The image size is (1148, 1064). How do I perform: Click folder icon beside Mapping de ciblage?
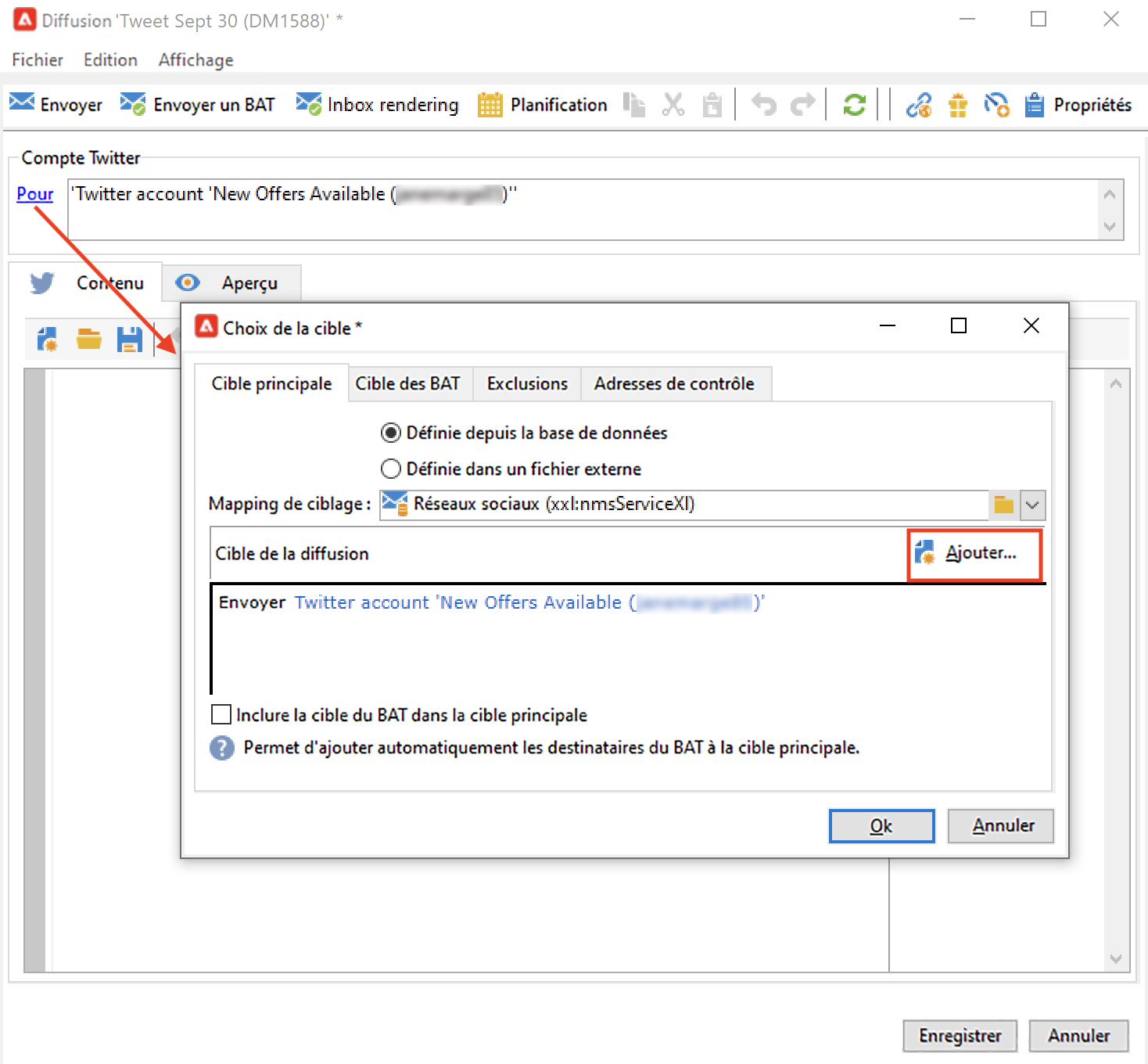1004,505
